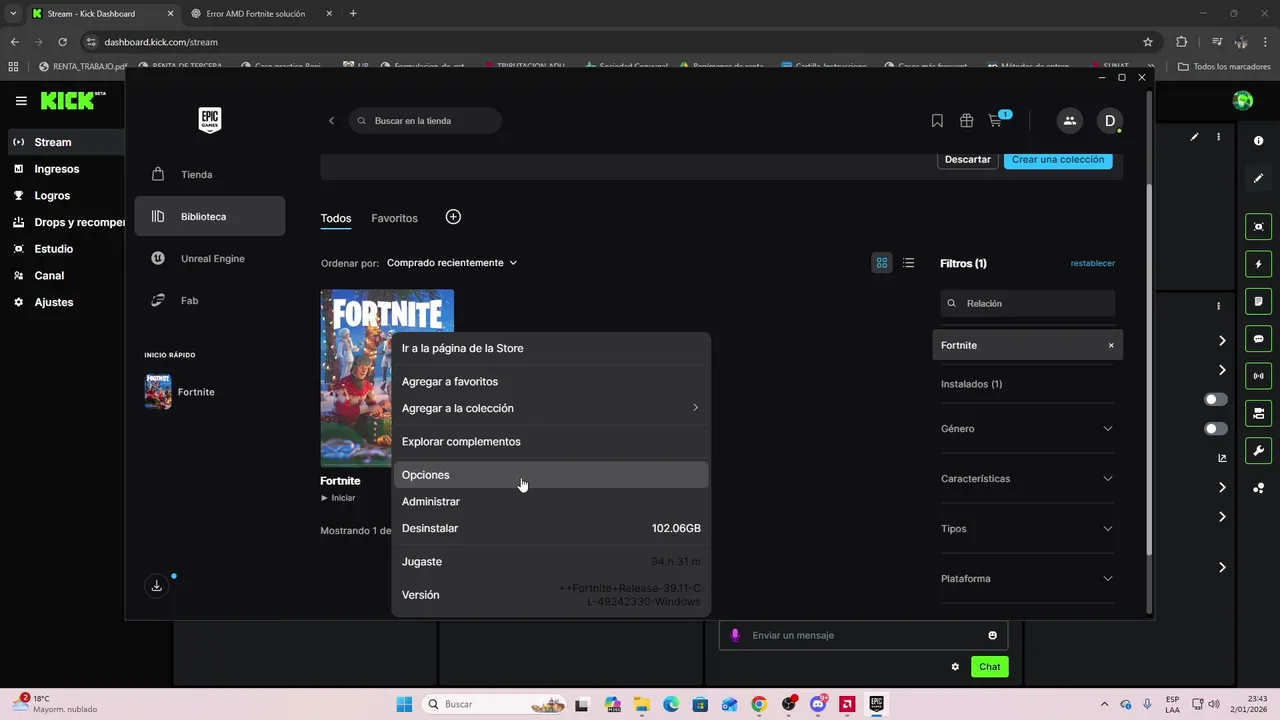Click the Kick user avatar in the dashboard
This screenshot has width=1280, height=720.
[x=1243, y=100]
